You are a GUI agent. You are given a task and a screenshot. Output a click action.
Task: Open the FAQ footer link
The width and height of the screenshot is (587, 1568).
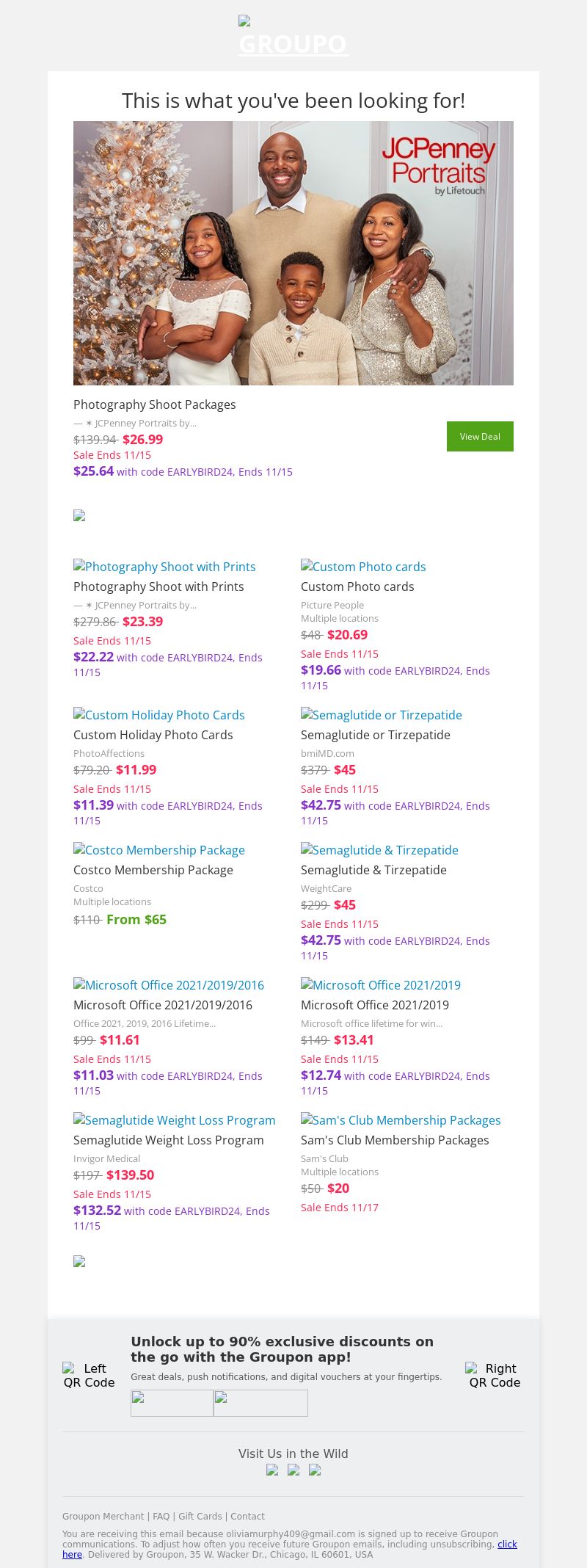161,1516
